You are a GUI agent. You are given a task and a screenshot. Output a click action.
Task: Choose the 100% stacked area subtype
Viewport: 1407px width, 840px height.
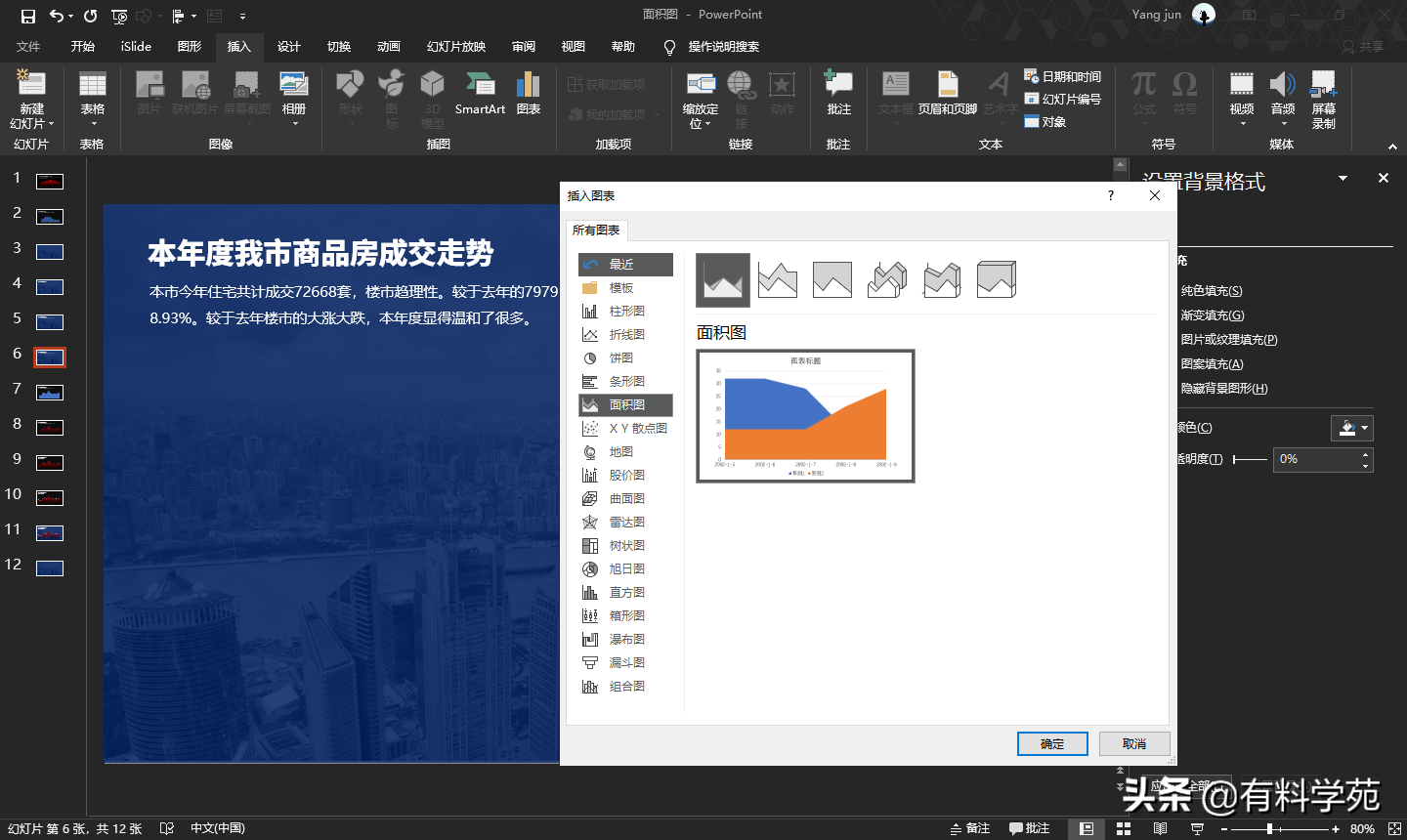click(x=832, y=280)
